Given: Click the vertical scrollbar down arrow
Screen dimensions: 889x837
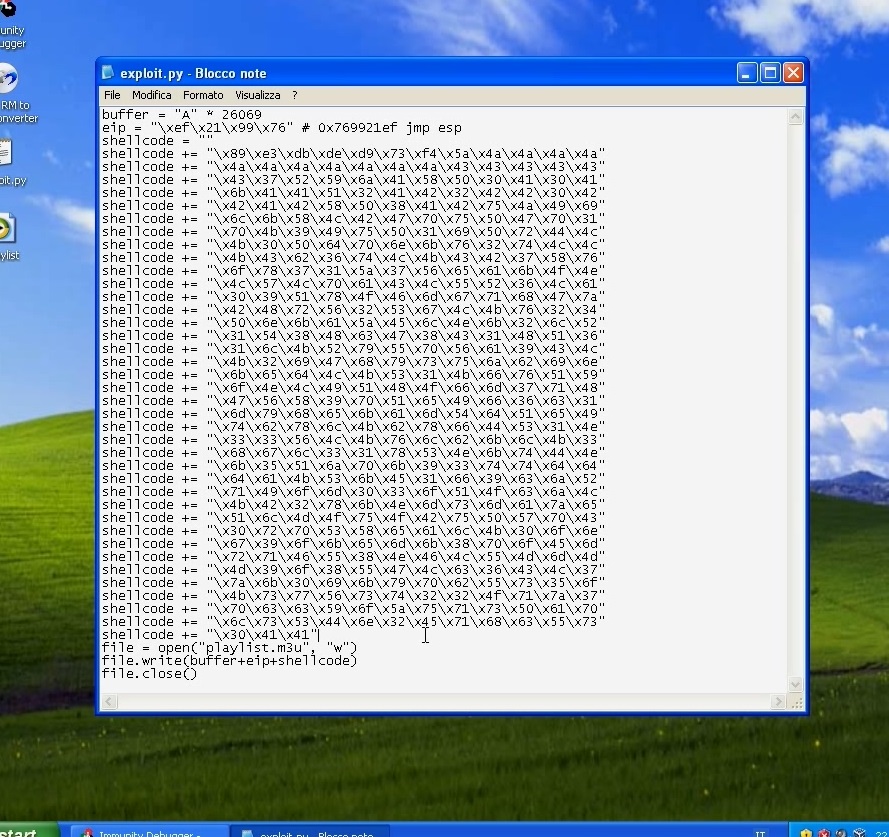Looking at the screenshot, I should (795, 684).
